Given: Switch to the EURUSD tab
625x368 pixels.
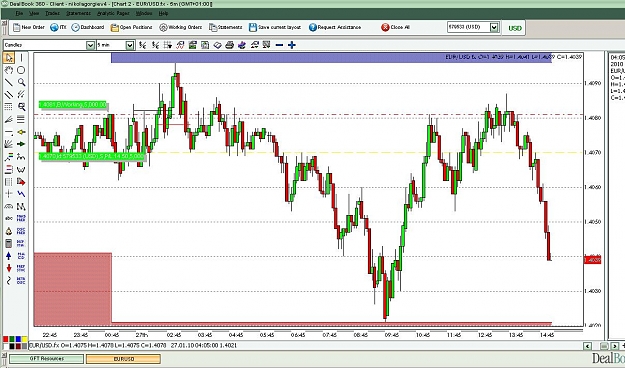Looking at the screenshot, I should (x=124, y=359).
